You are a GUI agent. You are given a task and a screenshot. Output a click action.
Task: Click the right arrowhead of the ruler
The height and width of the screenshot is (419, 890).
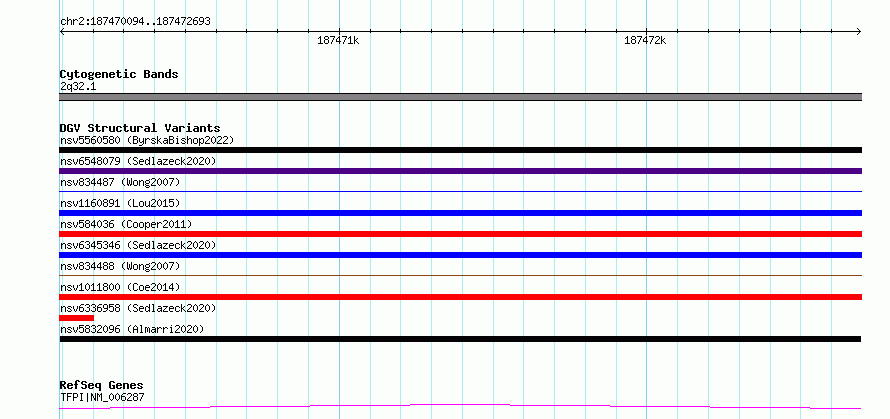pyautogui.click(x=859, y=31)
